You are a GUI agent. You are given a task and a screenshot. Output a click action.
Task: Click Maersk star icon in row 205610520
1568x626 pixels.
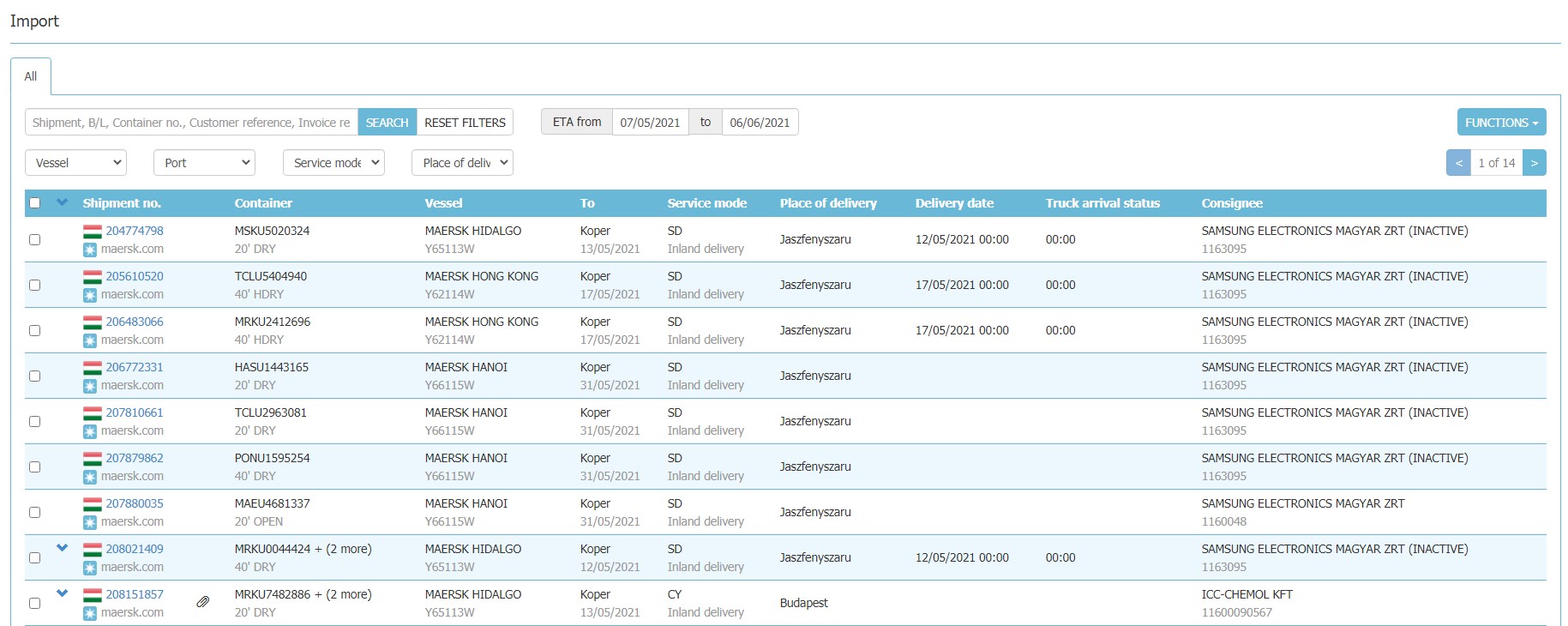[x=90, y=295]
